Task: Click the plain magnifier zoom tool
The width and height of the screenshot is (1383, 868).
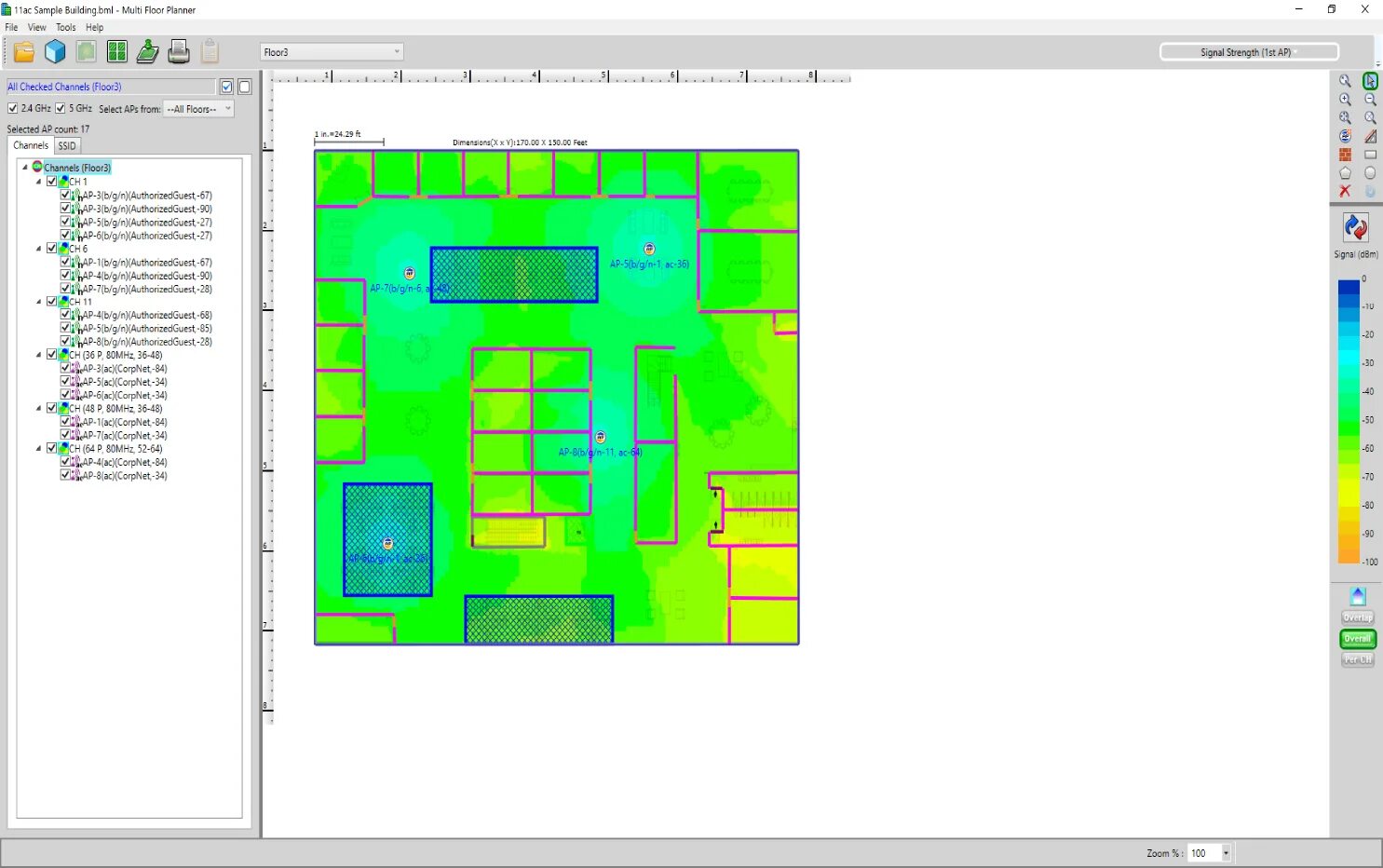Action: point(1345,81)
